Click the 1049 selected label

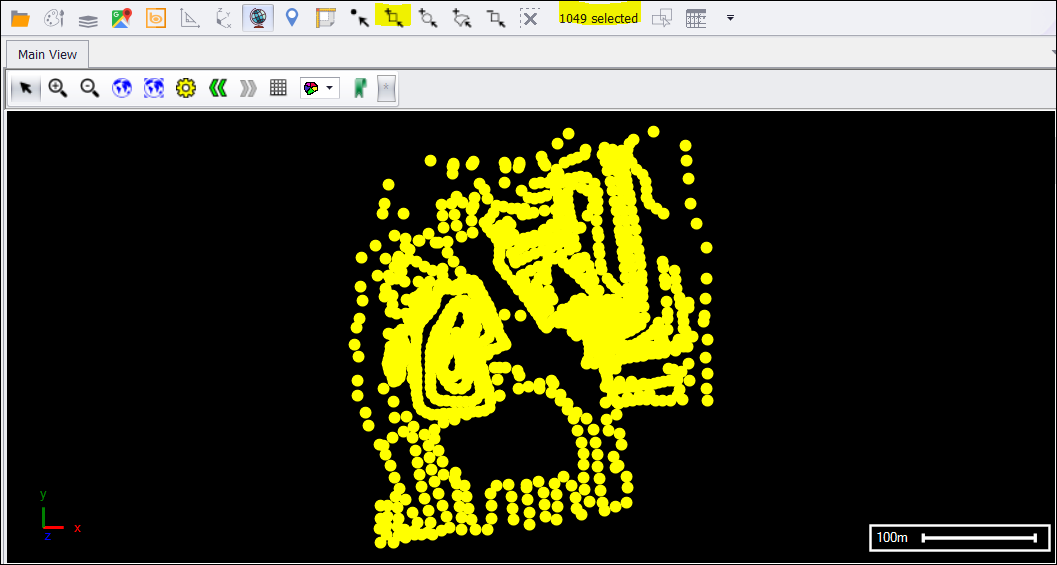[x=598, y=18]
